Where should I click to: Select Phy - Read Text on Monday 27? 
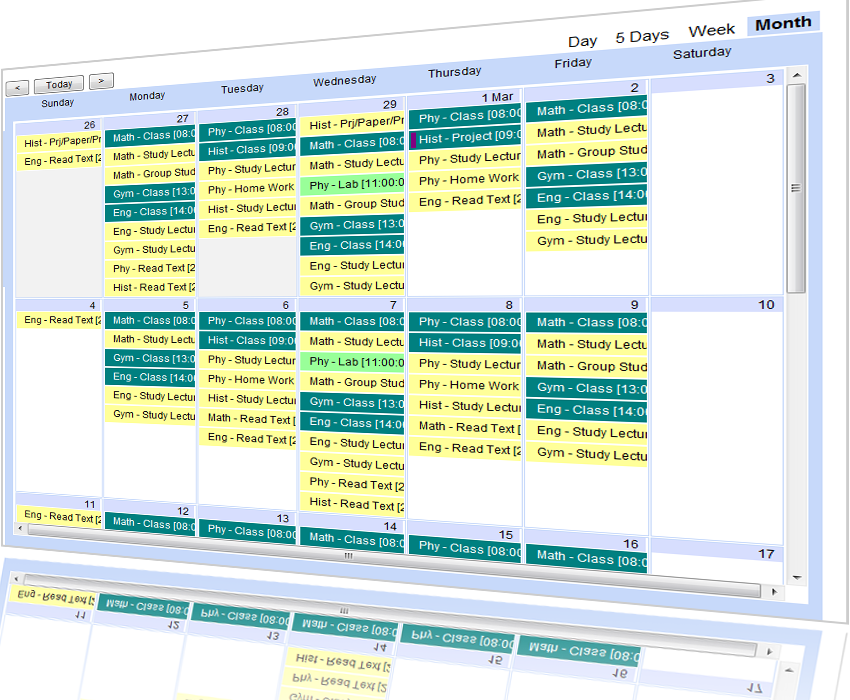click(150, 268)
